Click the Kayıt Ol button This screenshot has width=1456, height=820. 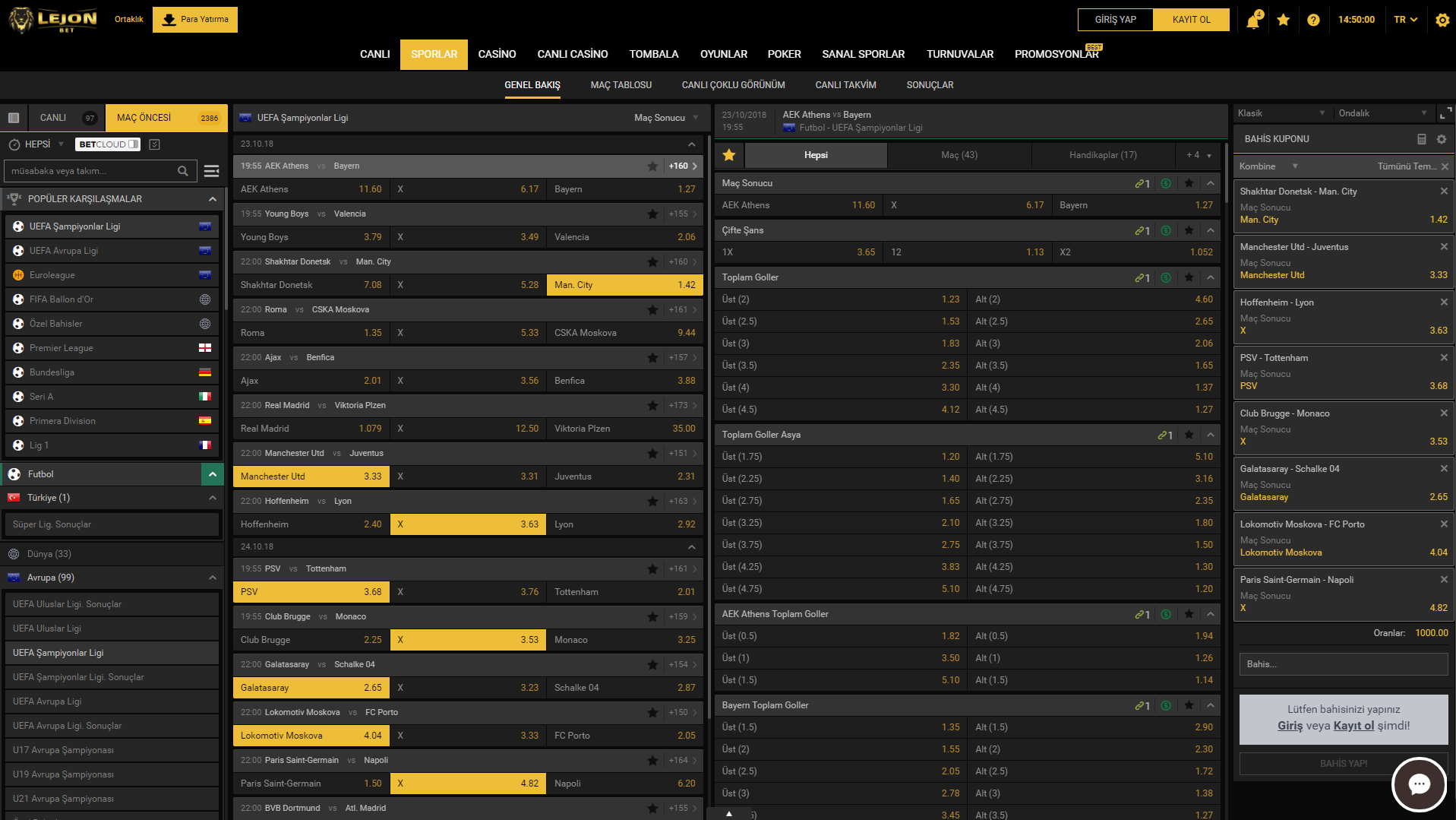point(1190,20)
